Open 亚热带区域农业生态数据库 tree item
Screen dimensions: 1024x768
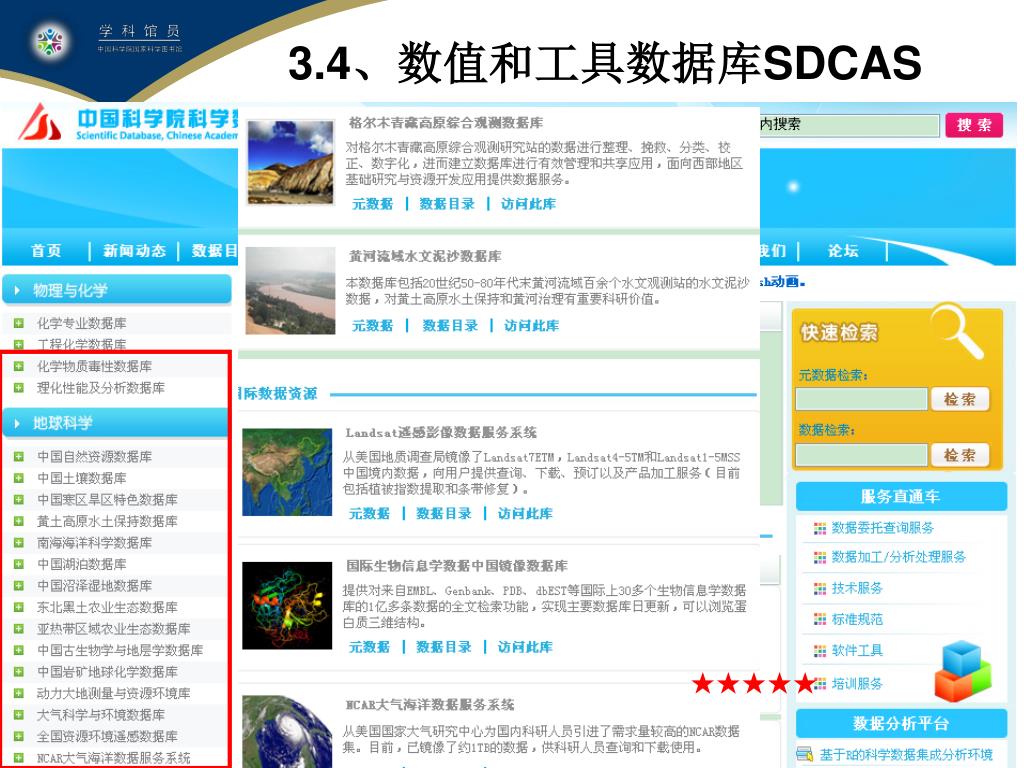114,628
